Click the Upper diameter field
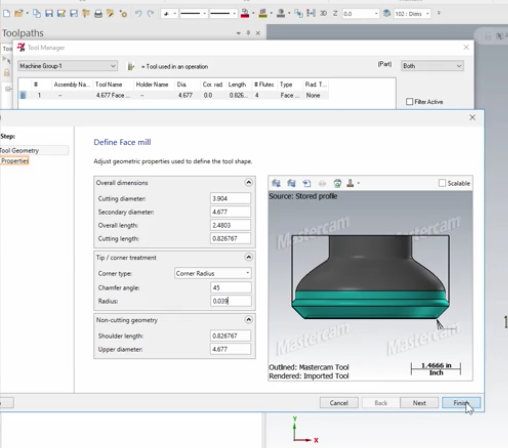The image size is (508, 448). [230, 349]
